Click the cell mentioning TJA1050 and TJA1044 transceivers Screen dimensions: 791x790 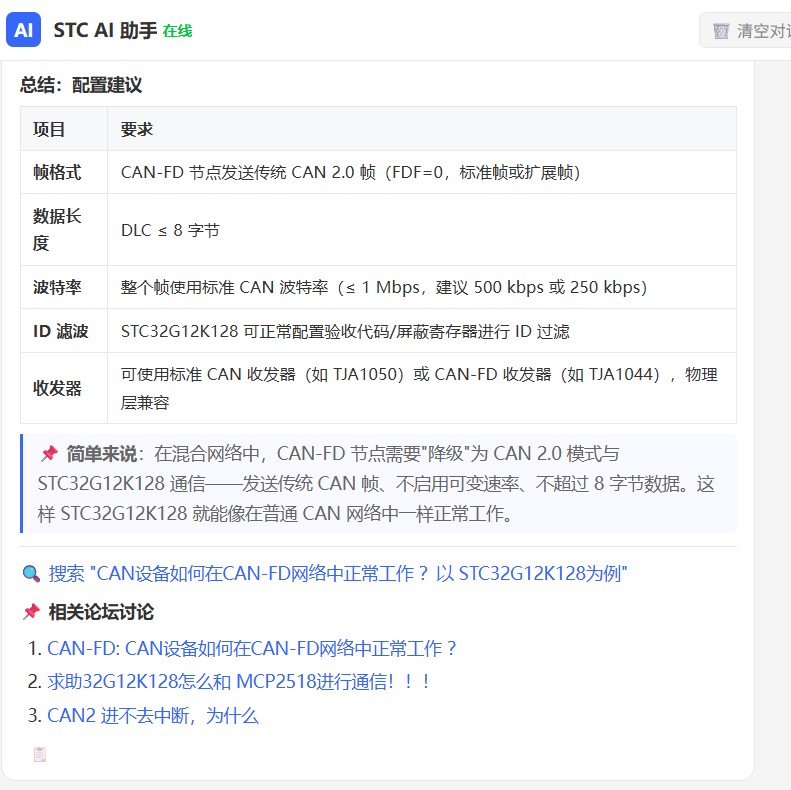(422, 388)
